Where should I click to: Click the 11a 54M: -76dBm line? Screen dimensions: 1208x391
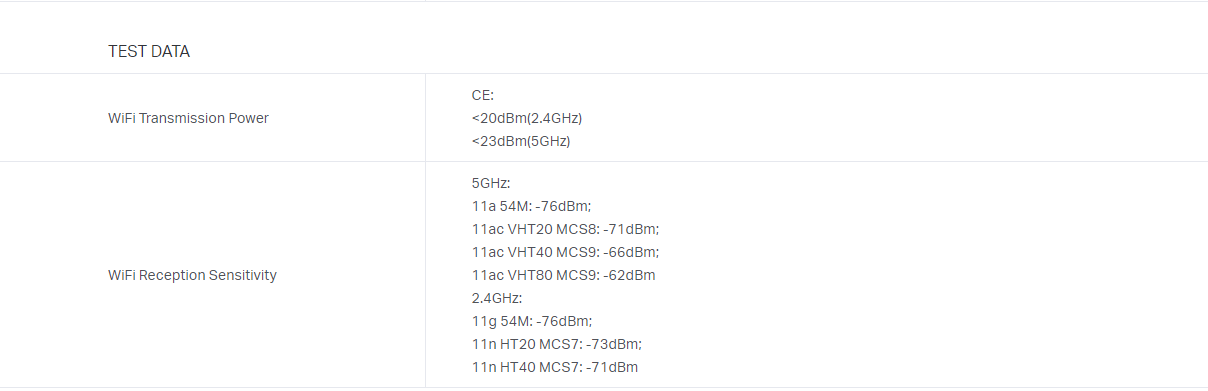[532, 206]
